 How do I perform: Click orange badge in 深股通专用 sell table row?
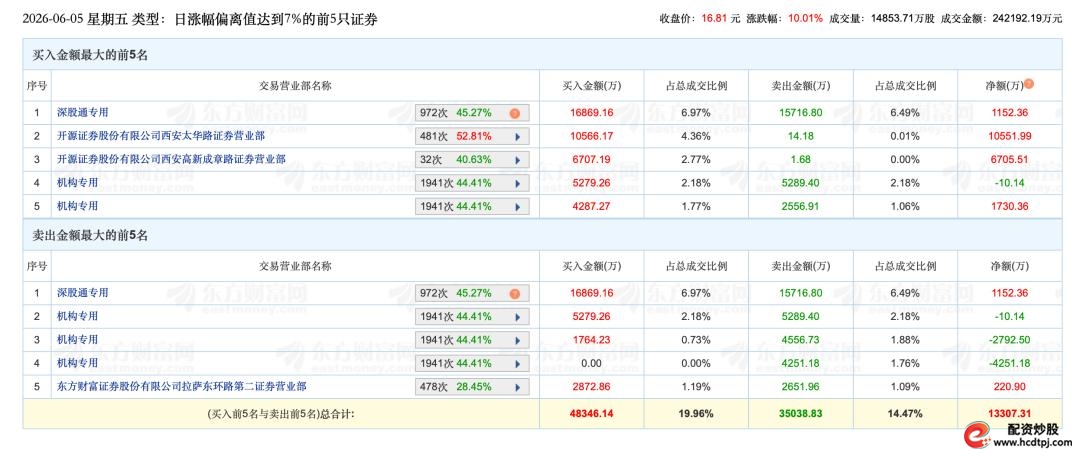coord(515,294)
